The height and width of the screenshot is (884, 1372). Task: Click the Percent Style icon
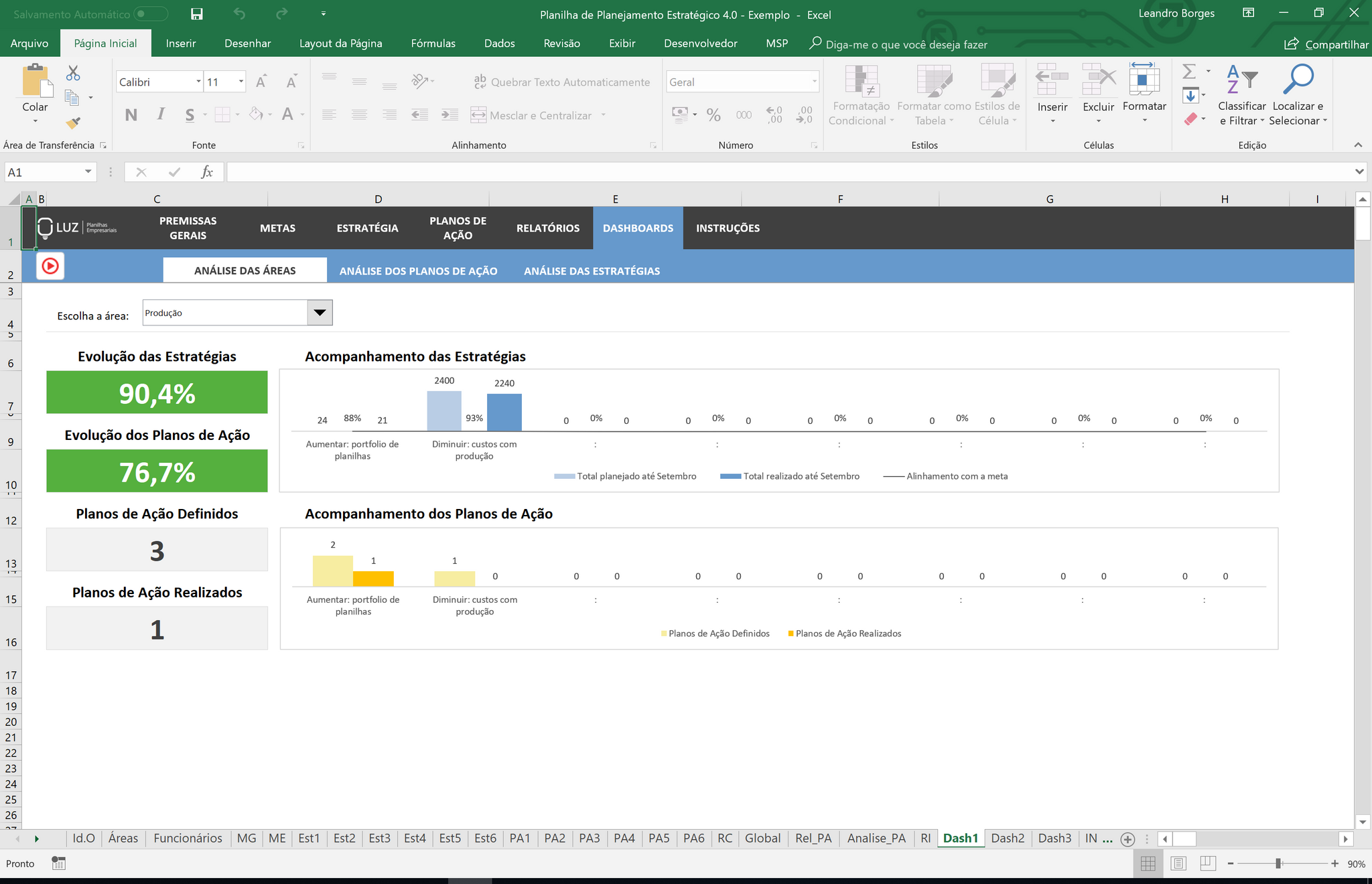click(713, 115)
